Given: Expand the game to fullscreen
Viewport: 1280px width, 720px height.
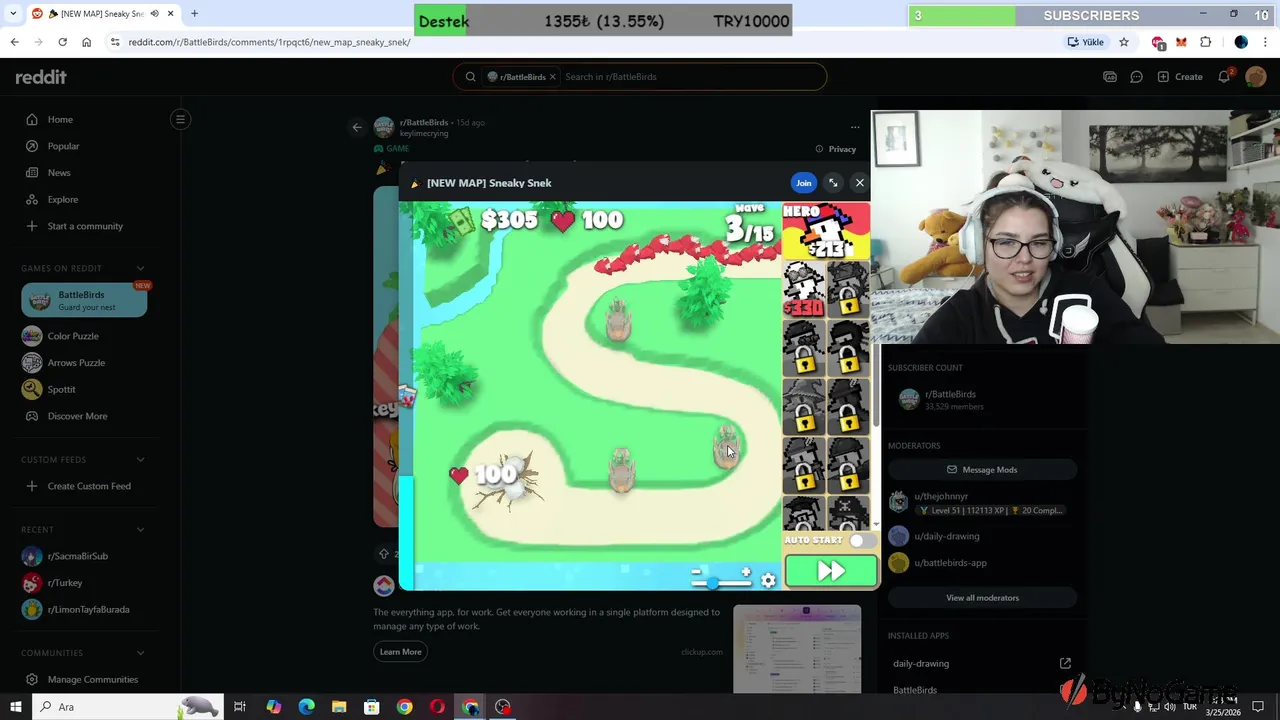Looking at the screenshot, I should point(833,183).
